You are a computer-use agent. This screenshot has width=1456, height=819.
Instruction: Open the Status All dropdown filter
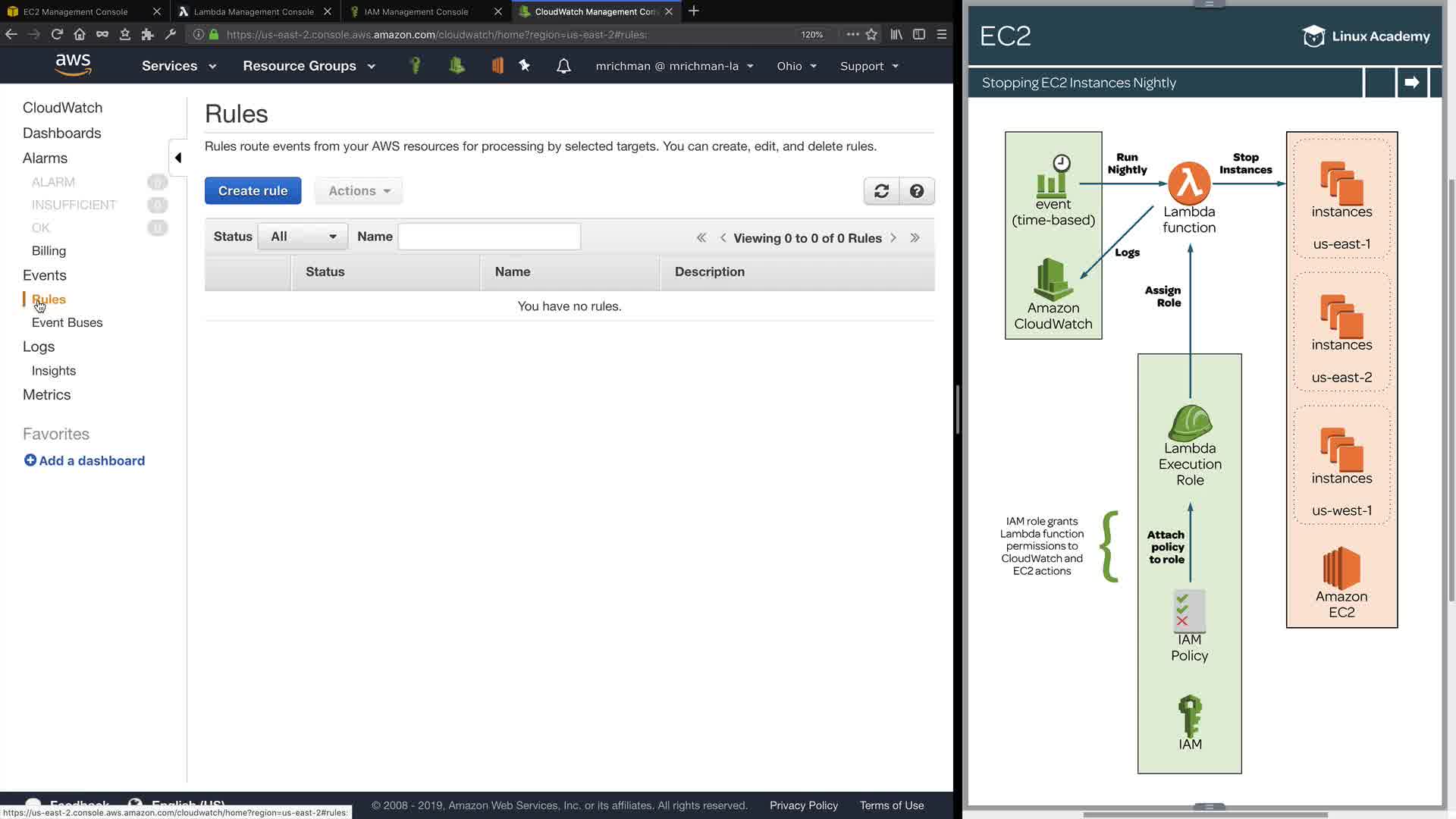click(x=303, y=237)
